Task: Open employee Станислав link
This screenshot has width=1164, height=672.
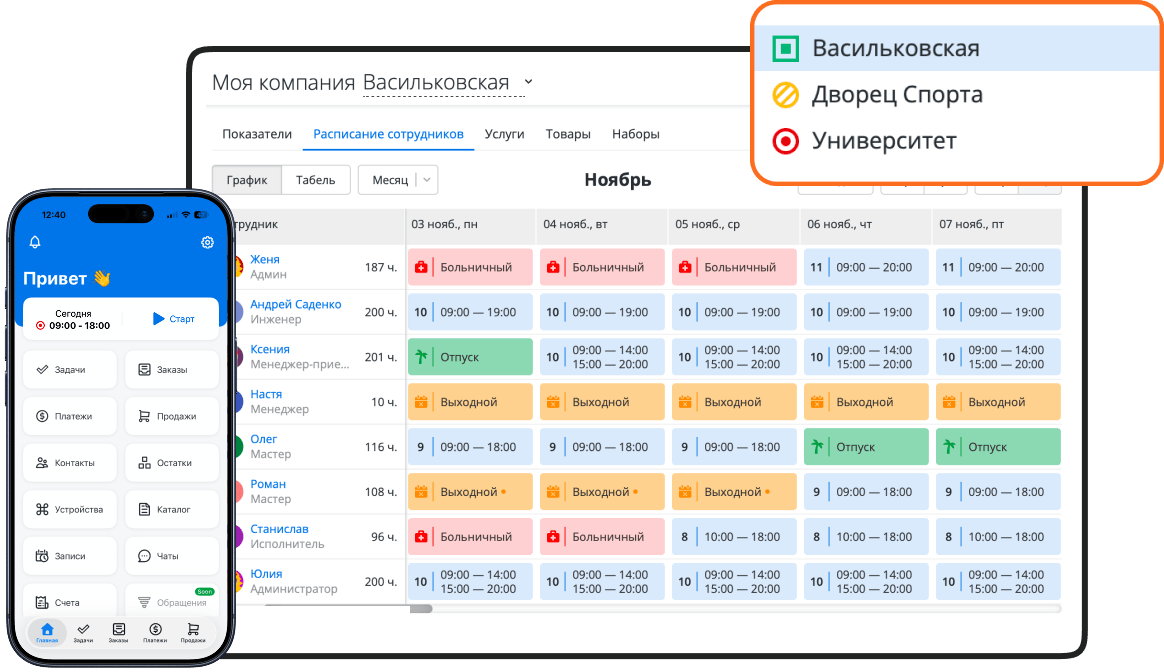Action: pos(279,529)
